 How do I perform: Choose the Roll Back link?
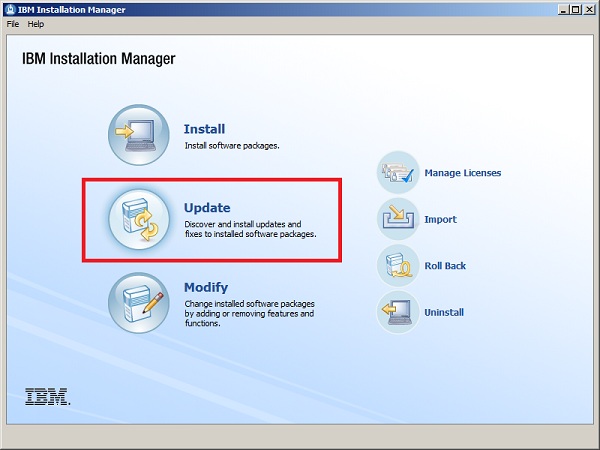(445, 266)
